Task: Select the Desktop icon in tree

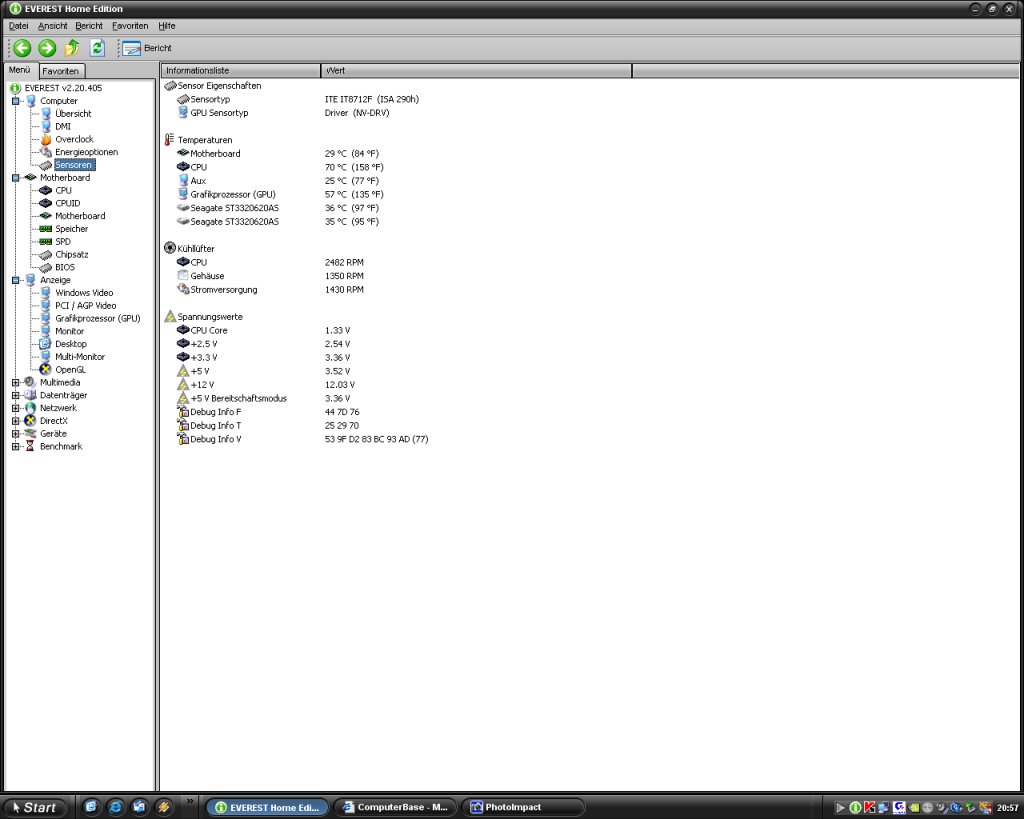Action: [46, 344]
